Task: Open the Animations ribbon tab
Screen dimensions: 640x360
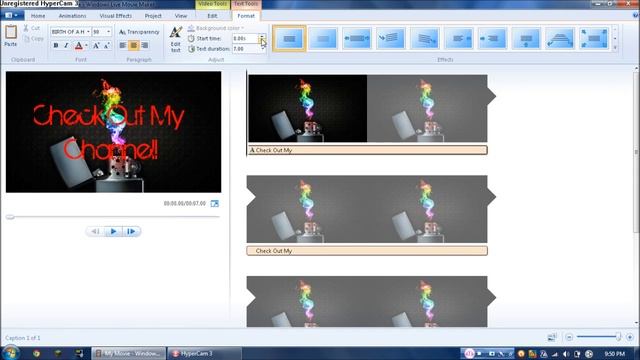Action: 72,16
